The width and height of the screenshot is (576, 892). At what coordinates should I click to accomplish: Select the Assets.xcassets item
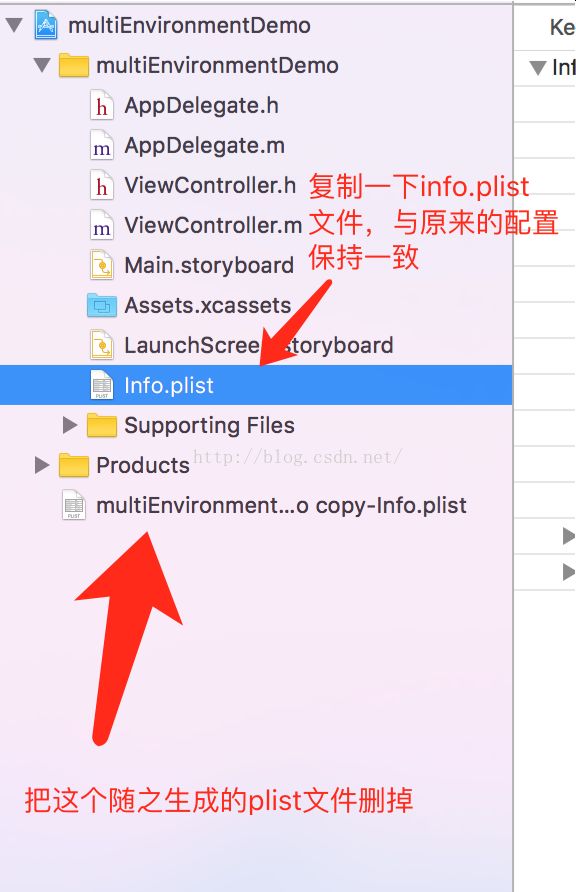[208, 305]
